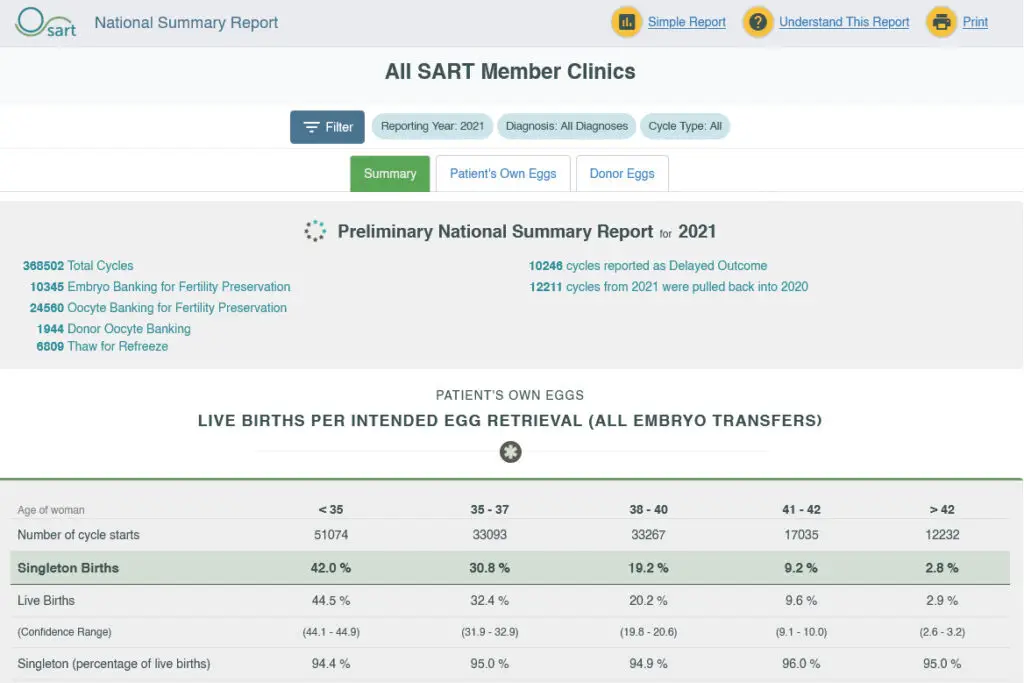
Task: Click the printer icon
Action: 941,22
